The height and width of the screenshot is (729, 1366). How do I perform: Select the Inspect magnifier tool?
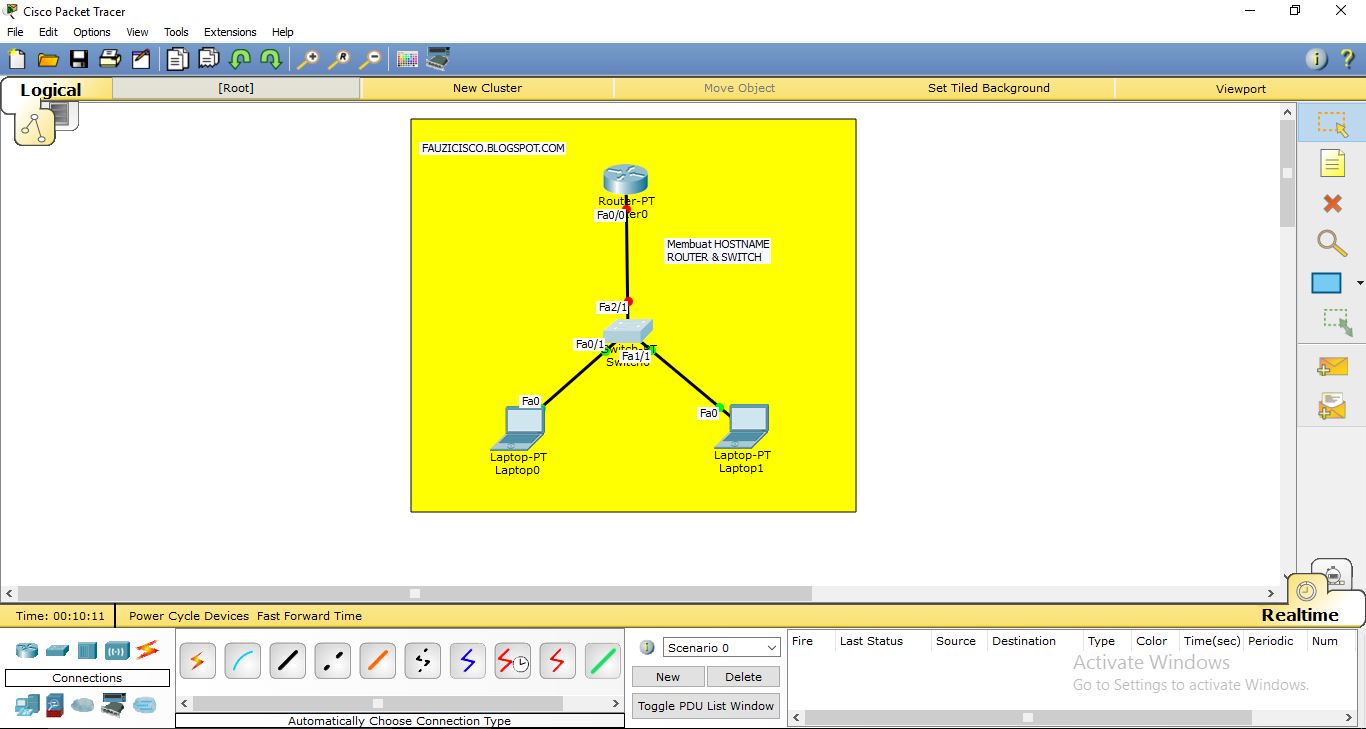pos(1331,243)
